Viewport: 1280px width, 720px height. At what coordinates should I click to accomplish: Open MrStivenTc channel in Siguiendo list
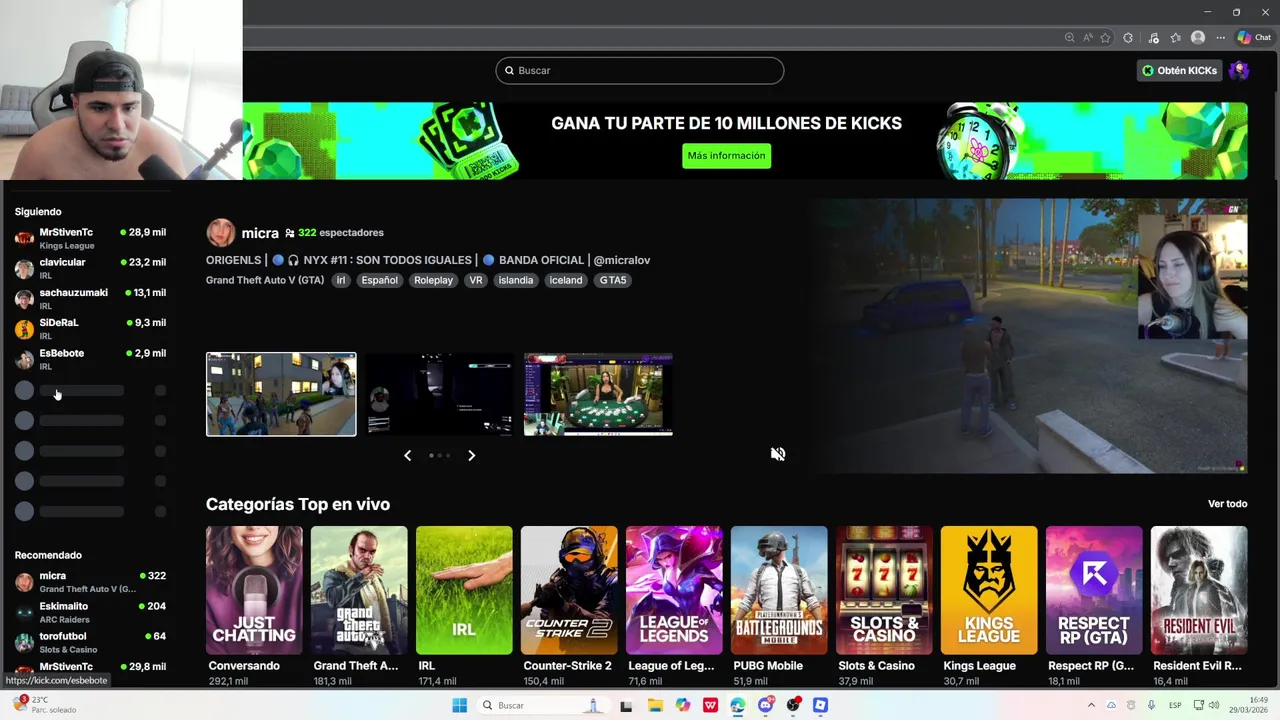[90, 238]
